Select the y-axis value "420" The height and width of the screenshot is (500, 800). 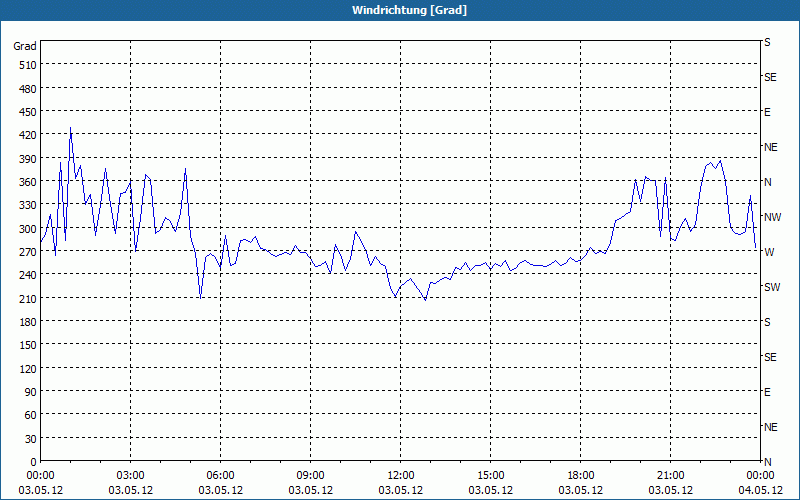(x=28, y=136)
